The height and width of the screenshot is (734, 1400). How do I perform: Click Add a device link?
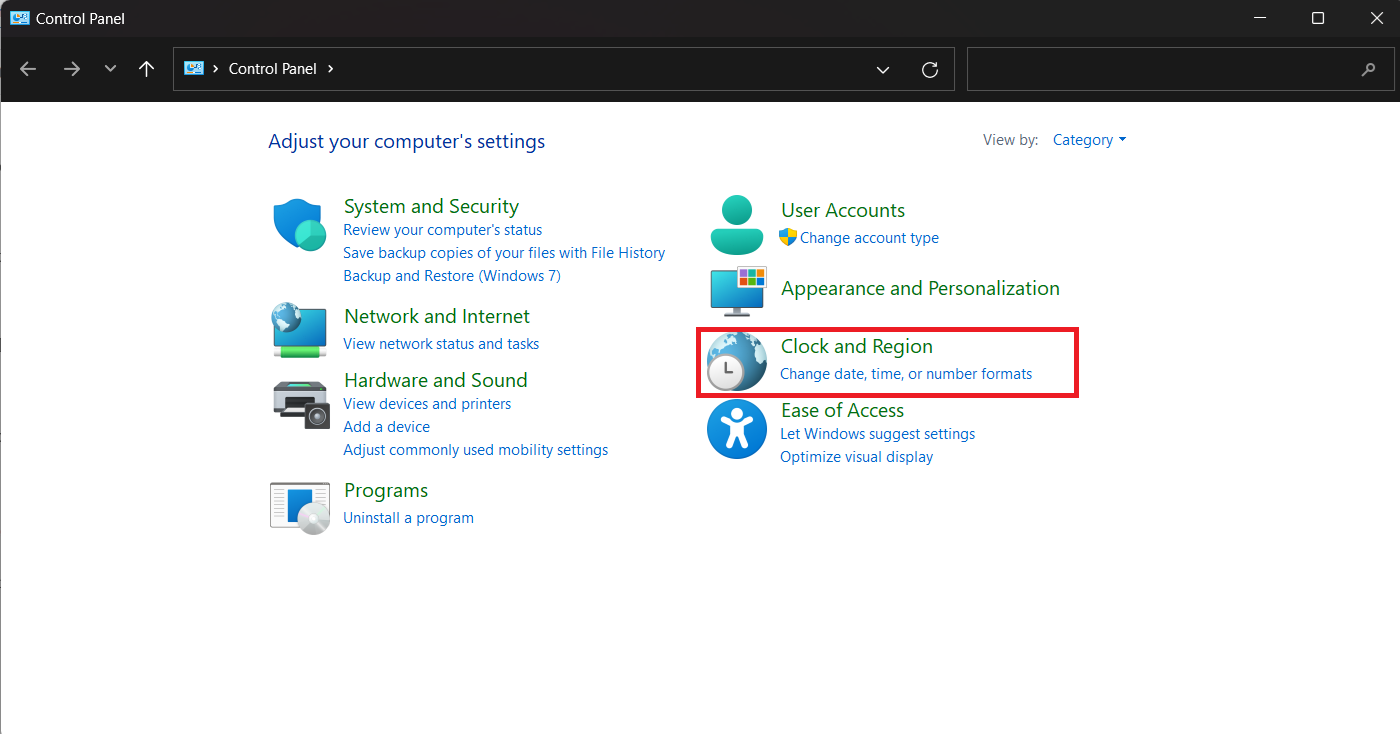pos(386,427)
